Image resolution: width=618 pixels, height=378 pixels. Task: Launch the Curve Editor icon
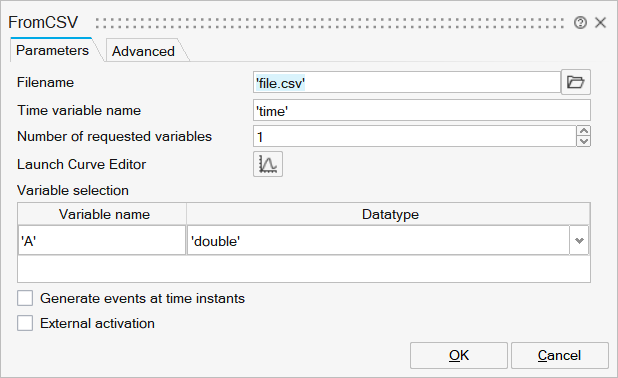[268, 164]
